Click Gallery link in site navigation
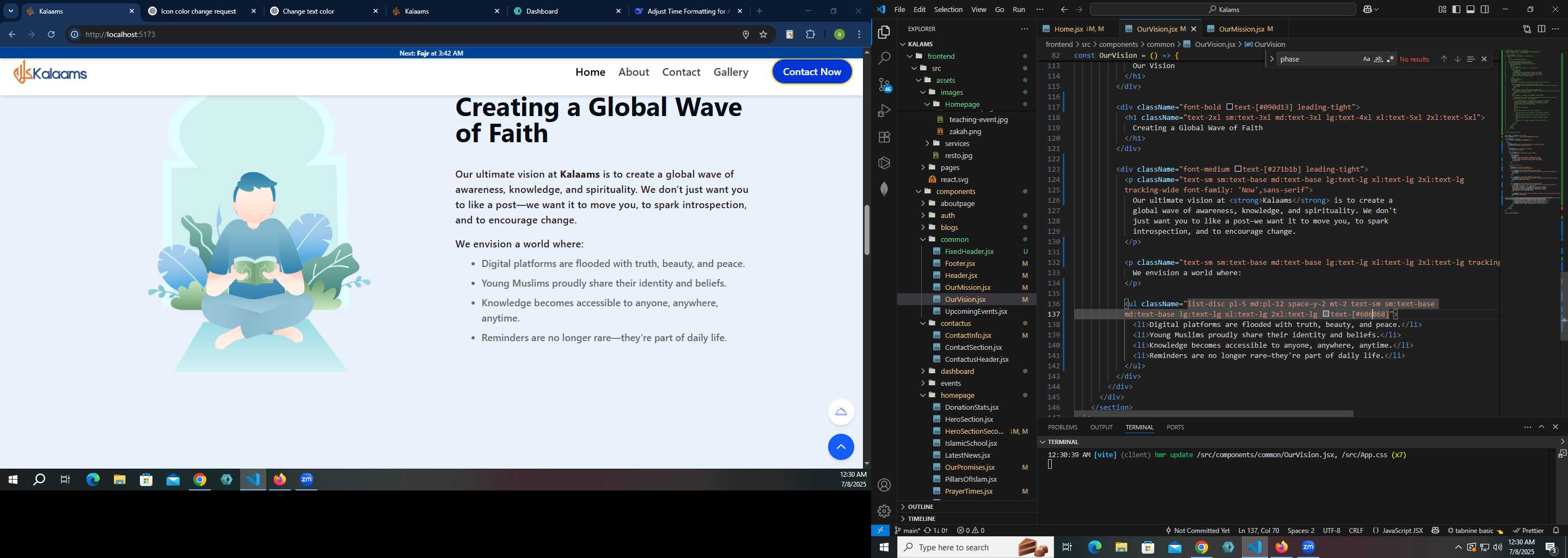 [731, 72]
